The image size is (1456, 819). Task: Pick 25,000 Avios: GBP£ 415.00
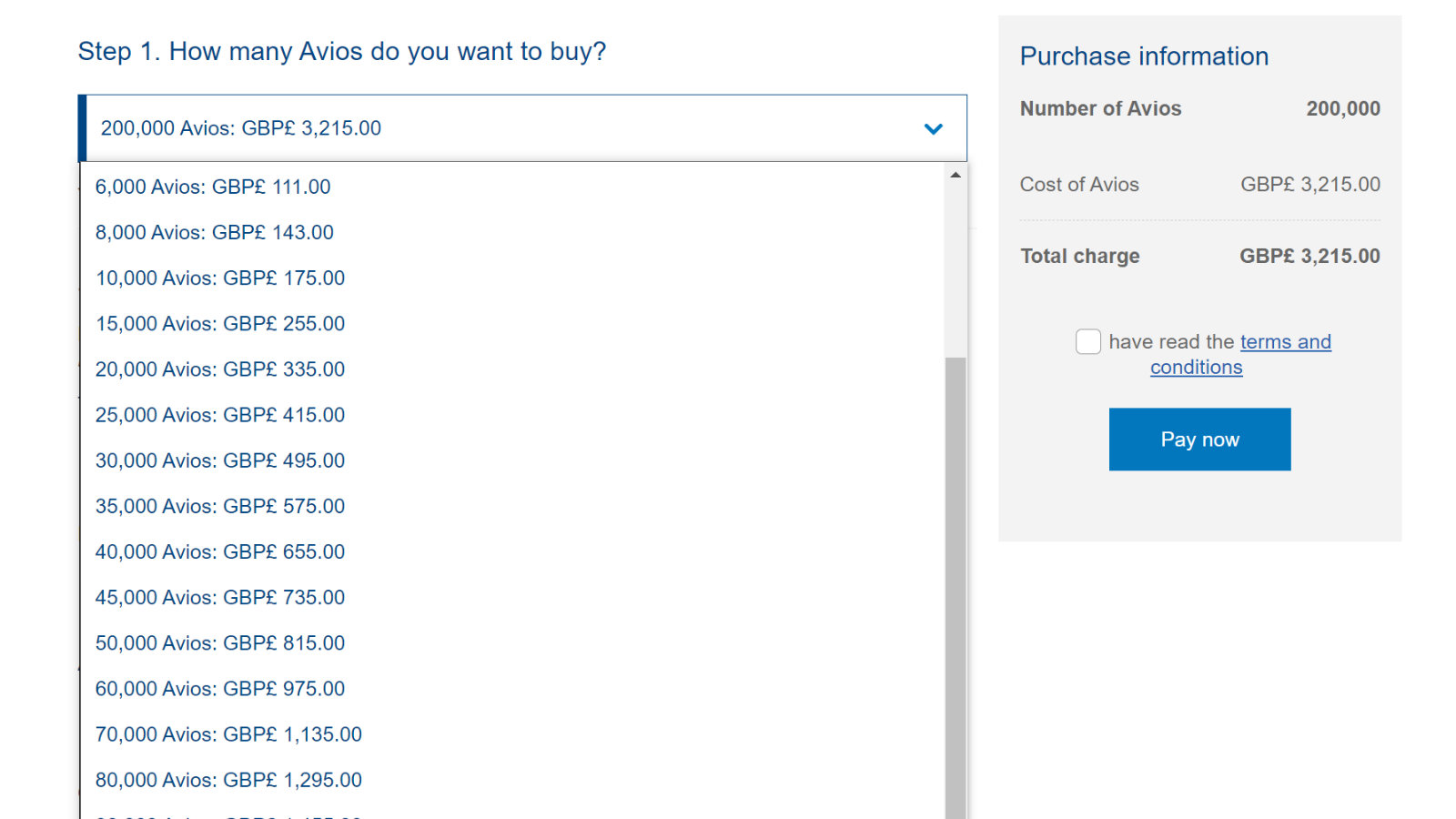point(513,415)
